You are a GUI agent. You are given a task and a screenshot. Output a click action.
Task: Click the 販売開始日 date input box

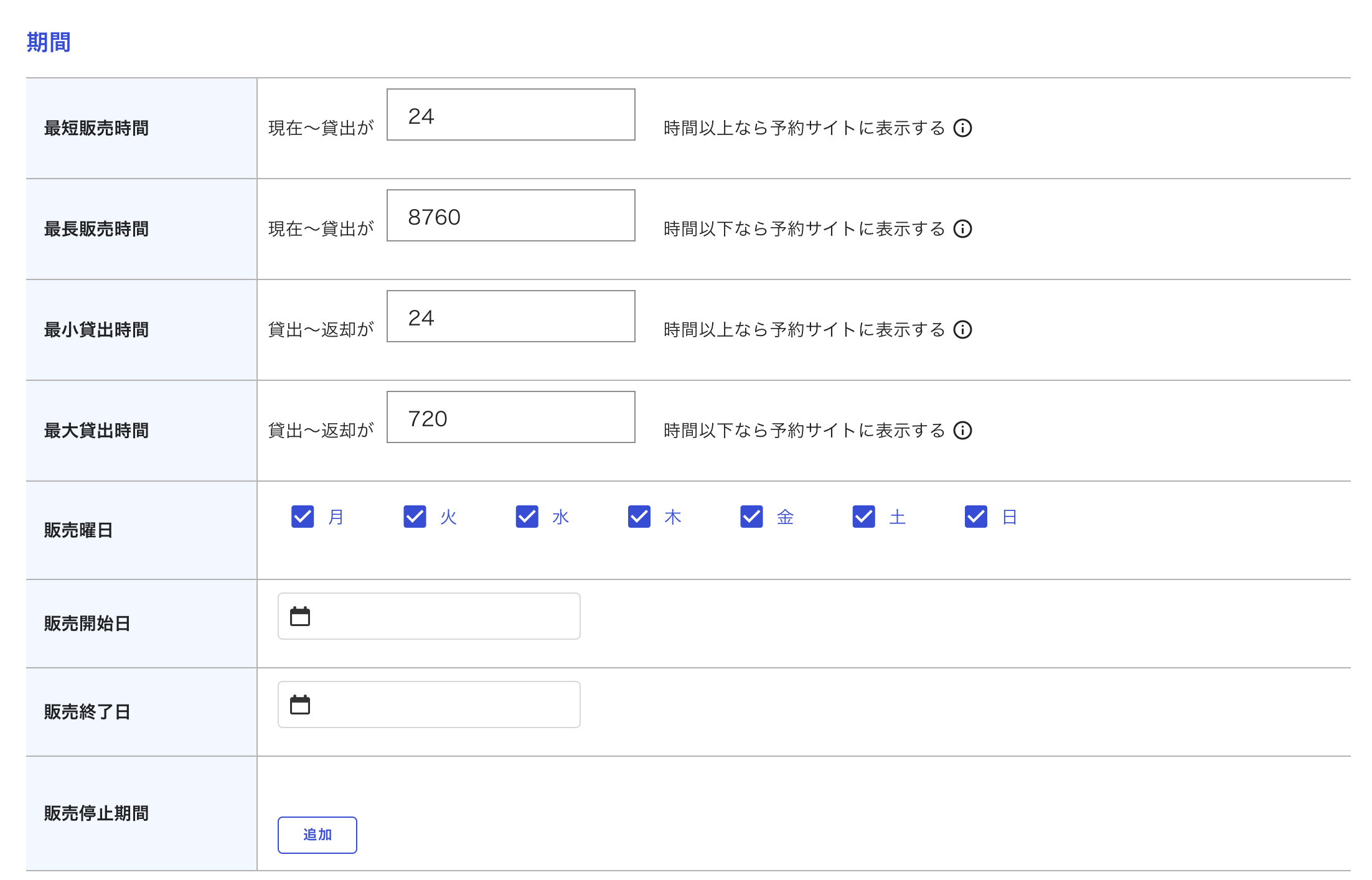point(442,616)
